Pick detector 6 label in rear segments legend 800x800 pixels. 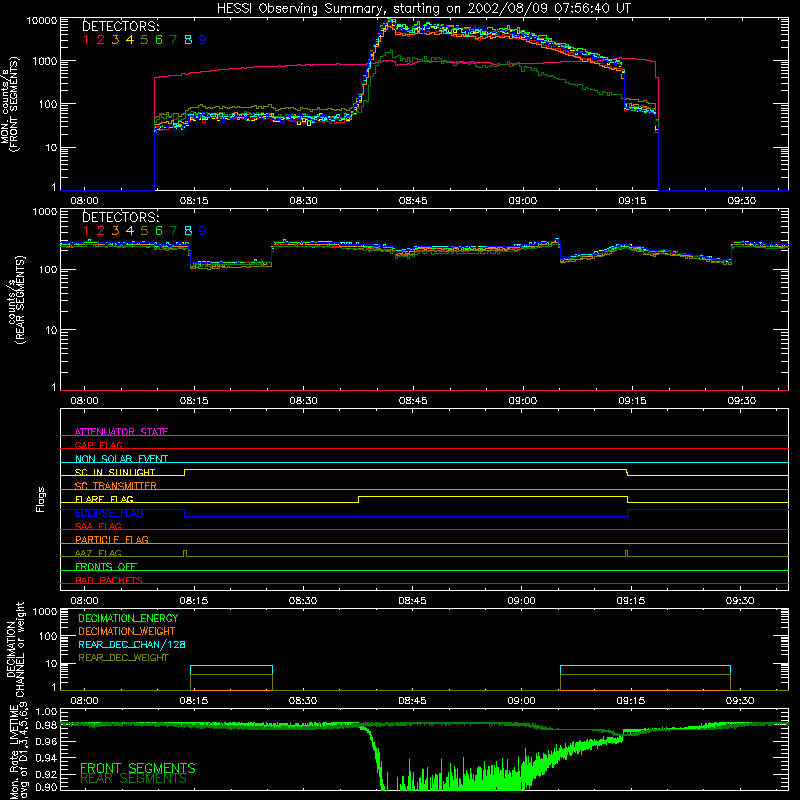(x=159, y=231)
